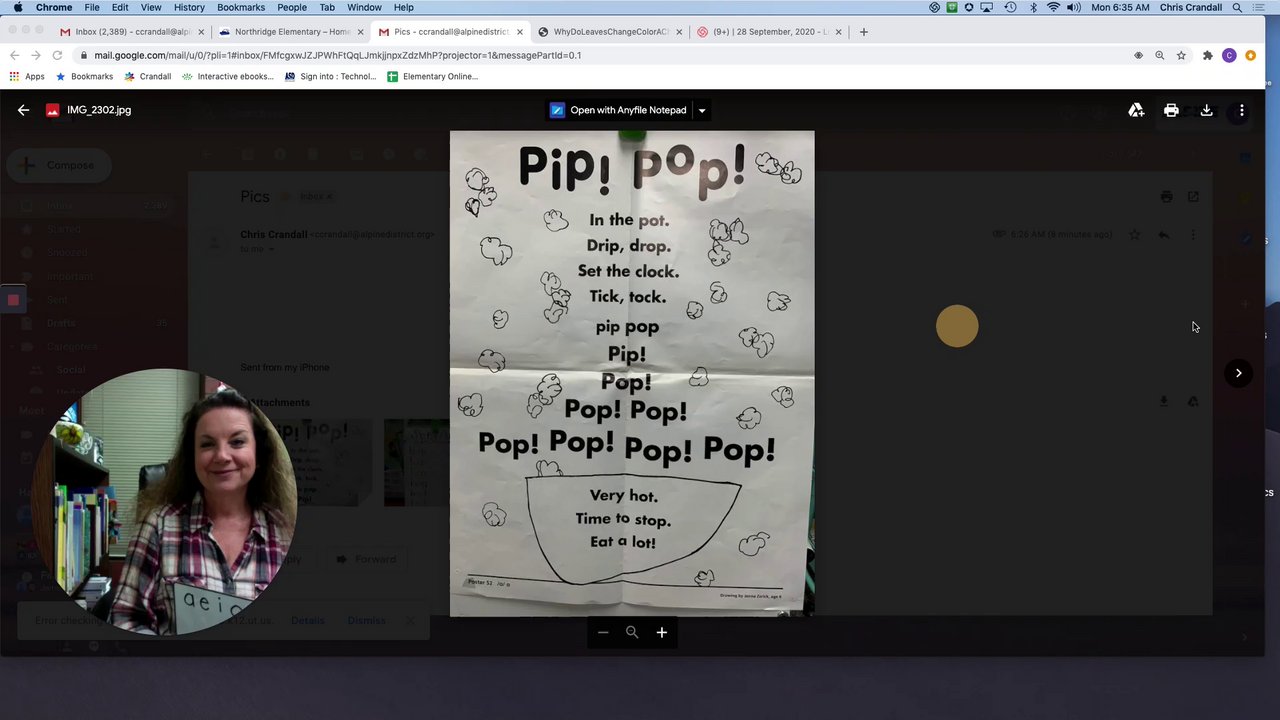Open the viewer's three-dot more actions menu

coord(1241,110)
